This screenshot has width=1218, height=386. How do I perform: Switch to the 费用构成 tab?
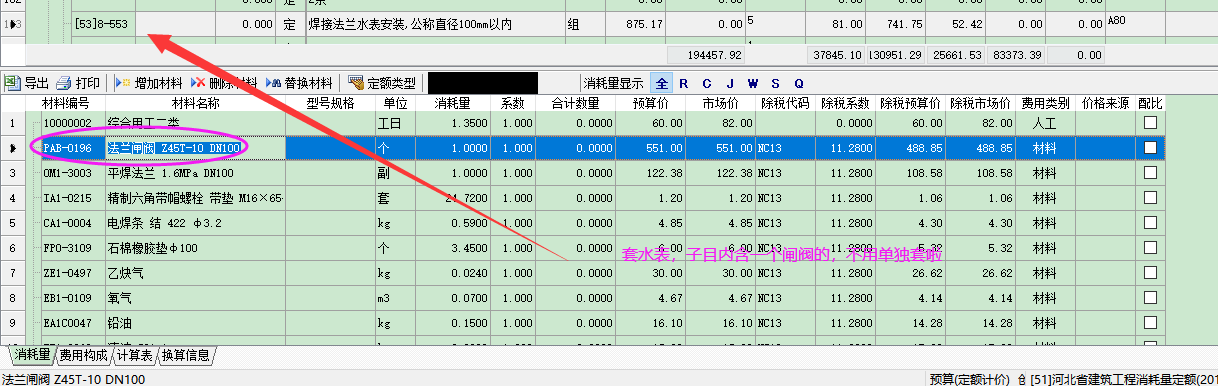(83, 355)
